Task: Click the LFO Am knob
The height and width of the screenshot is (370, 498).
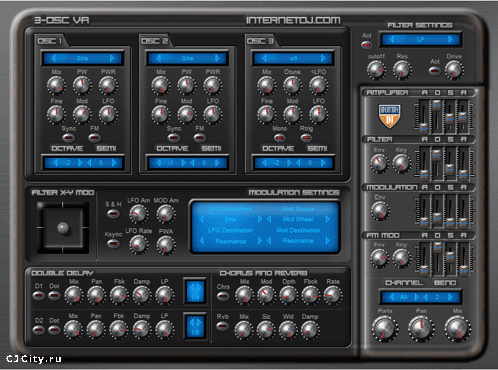Action: tap(138, 213)
